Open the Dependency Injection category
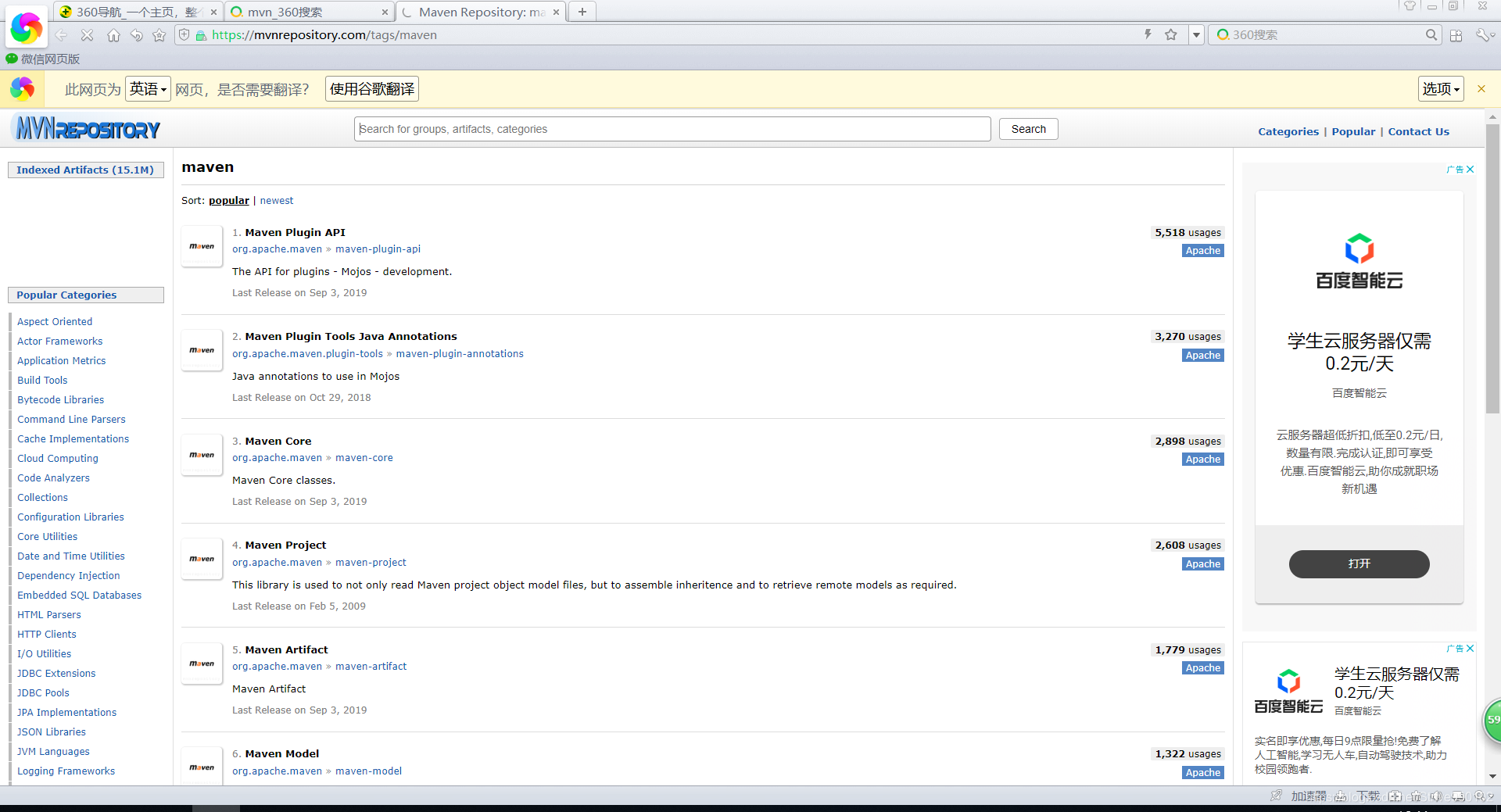 69,575
